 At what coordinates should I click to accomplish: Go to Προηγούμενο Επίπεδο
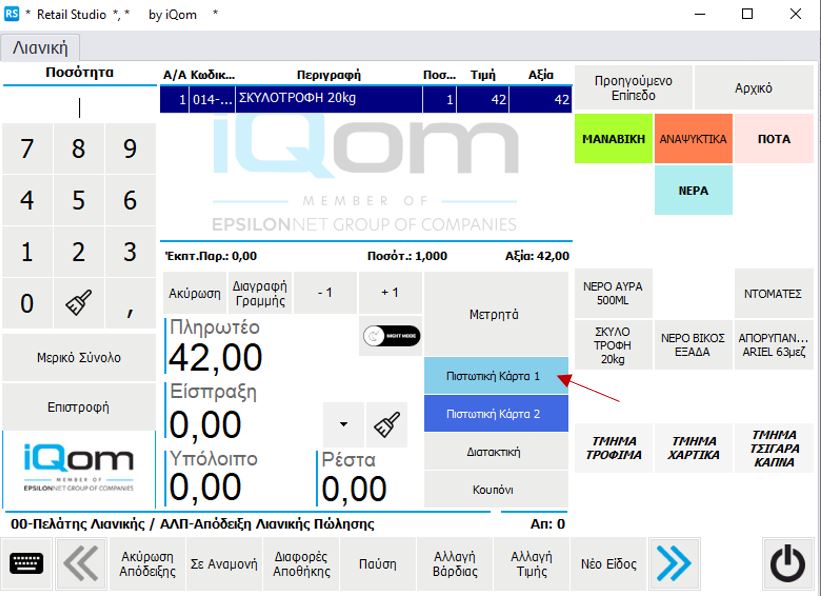tap(633, 88)
